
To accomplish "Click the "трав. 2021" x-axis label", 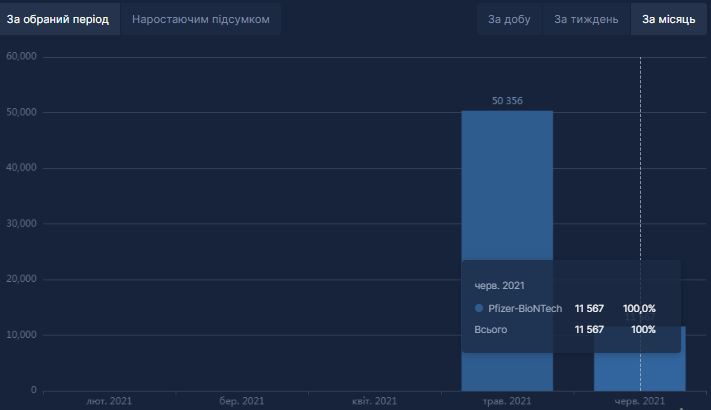I will point(507,401).
